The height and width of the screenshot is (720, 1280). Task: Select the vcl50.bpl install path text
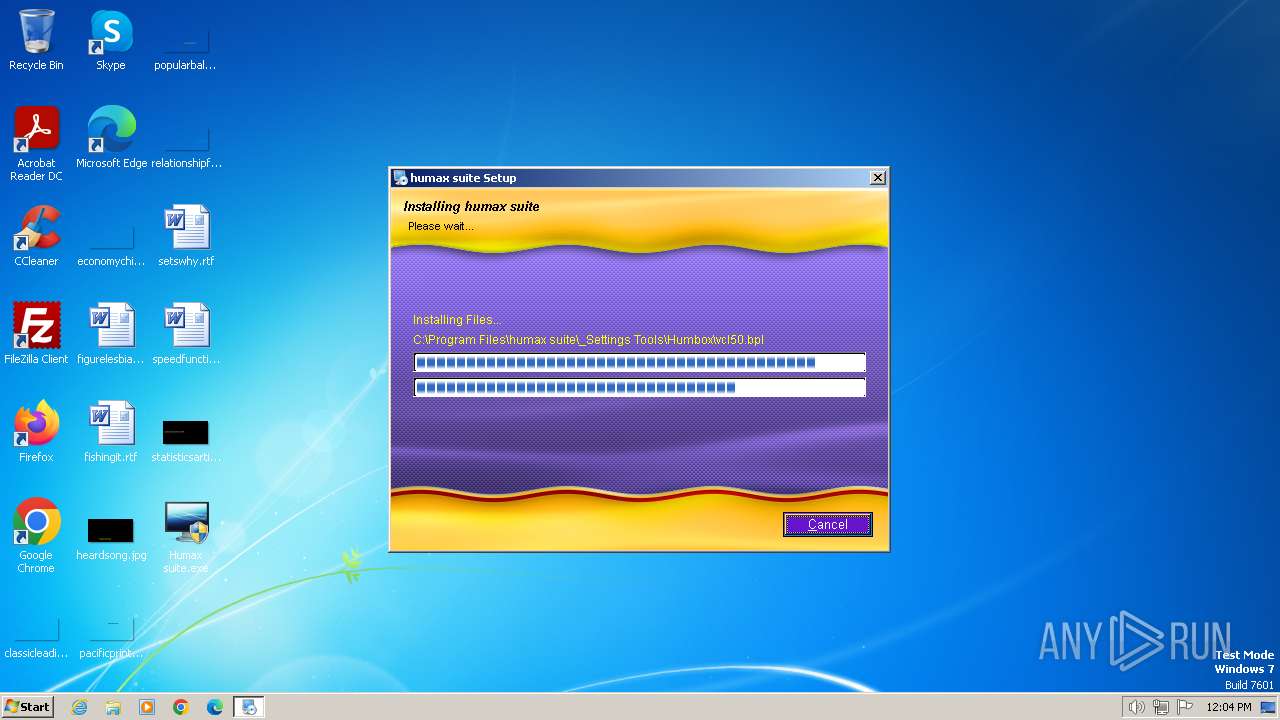(x=588, y=340)
